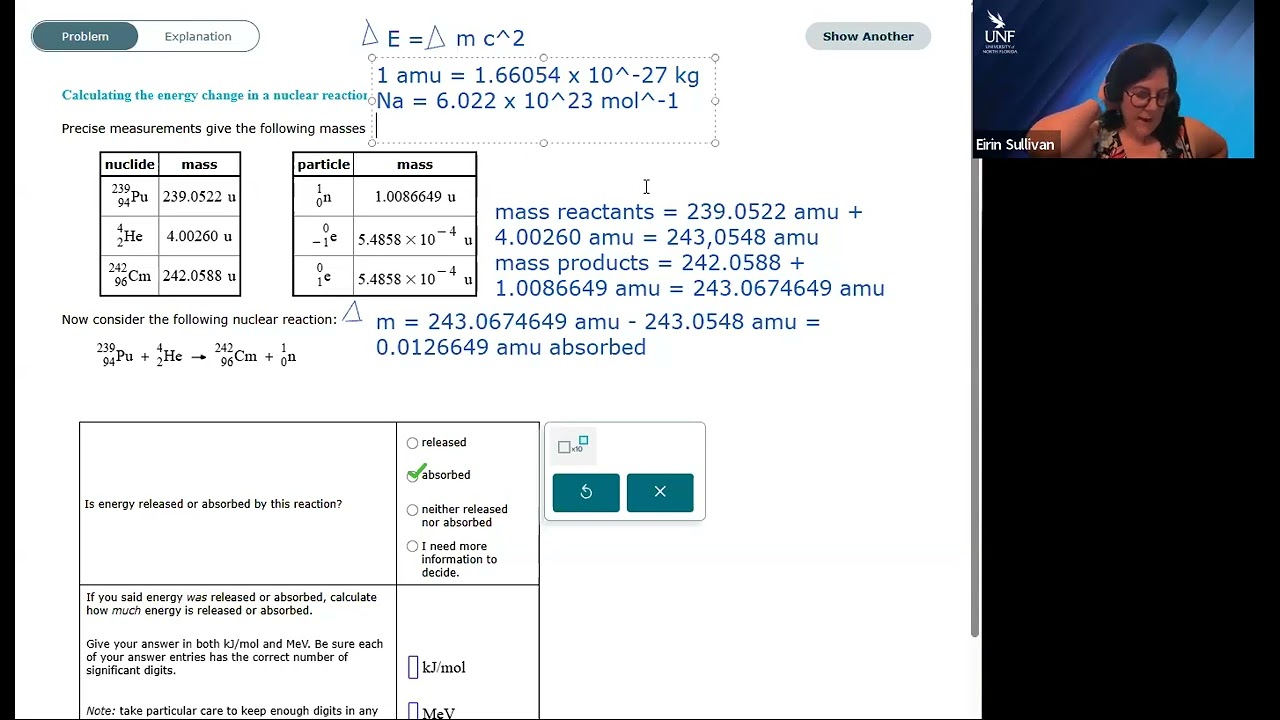
Task: Click the 'nuclide' table header
Action: (x=130, y=164)
